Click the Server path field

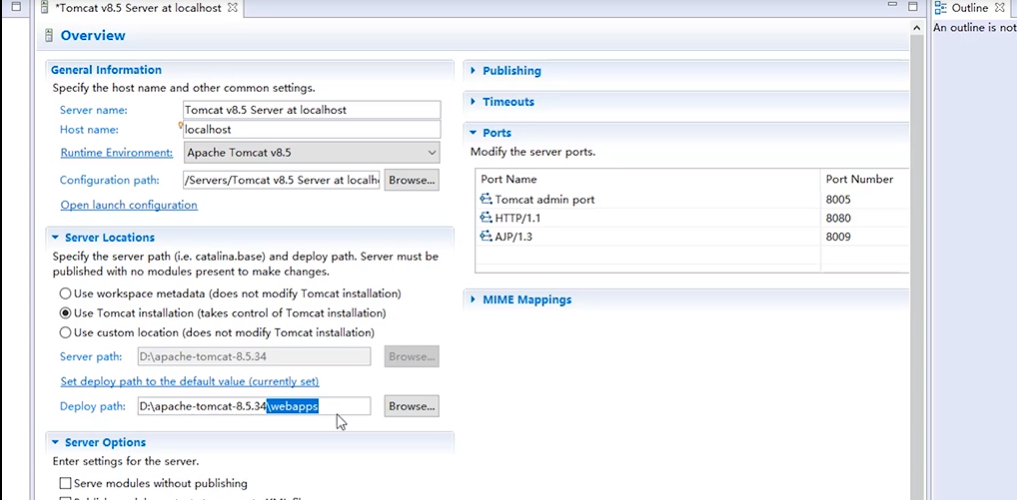(254, 357)
